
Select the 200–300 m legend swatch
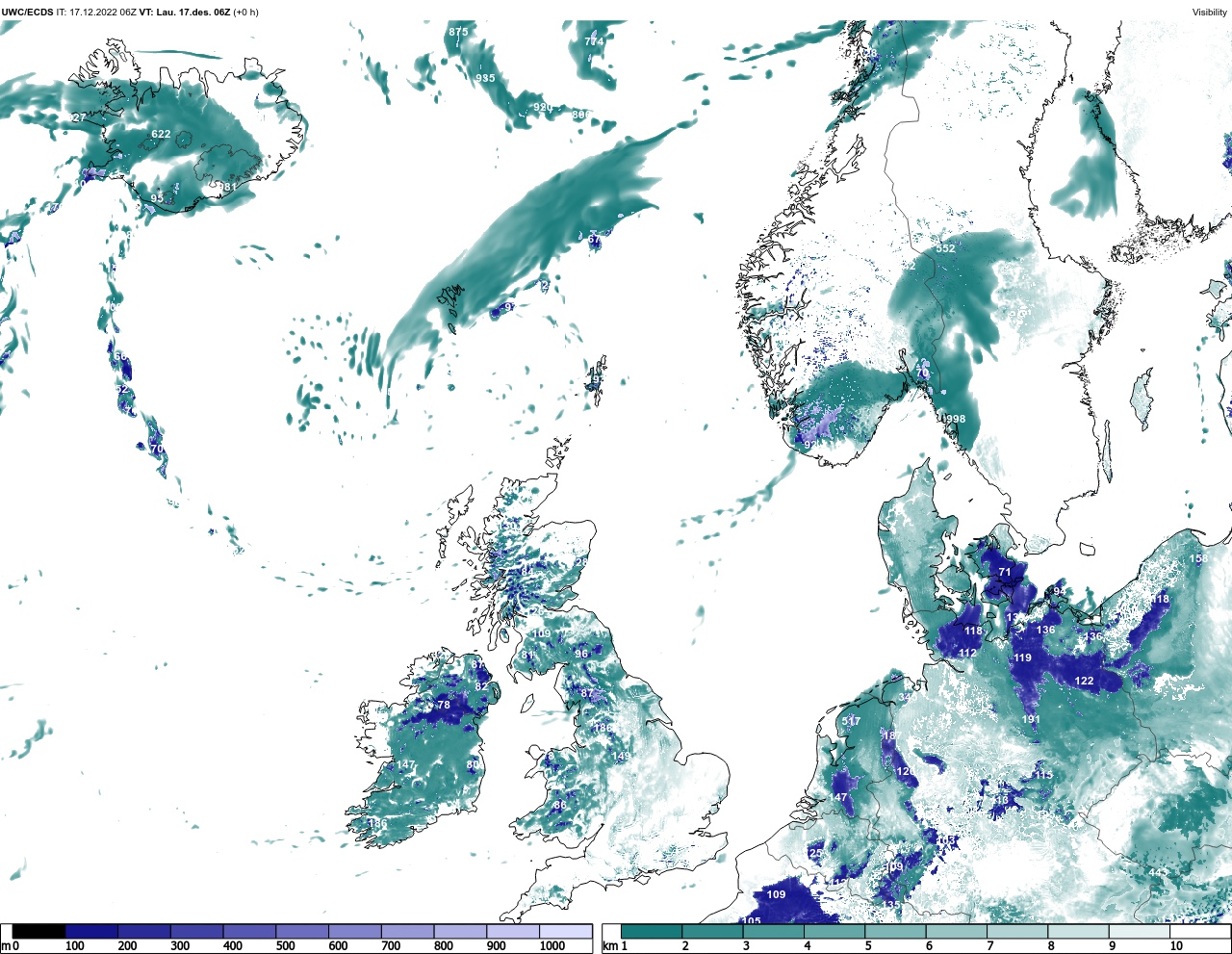144,932
